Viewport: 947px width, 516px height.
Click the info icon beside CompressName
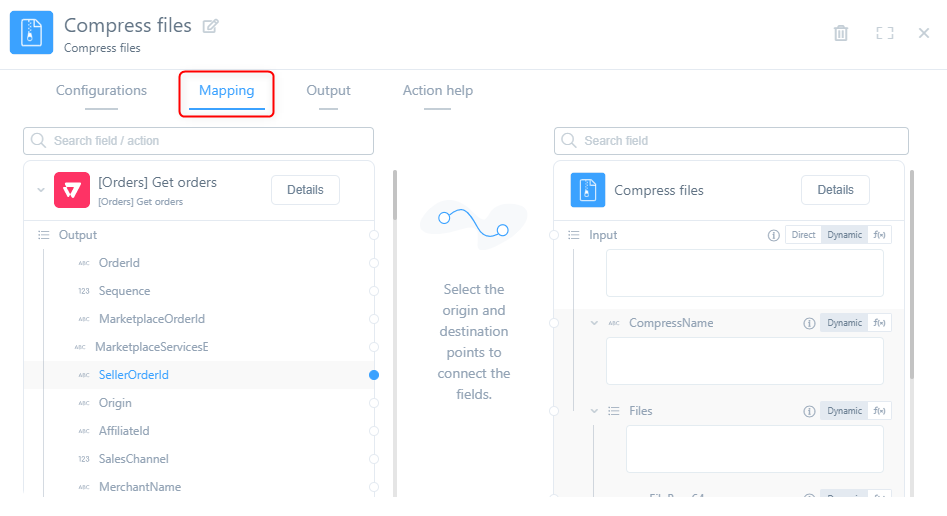809,324
